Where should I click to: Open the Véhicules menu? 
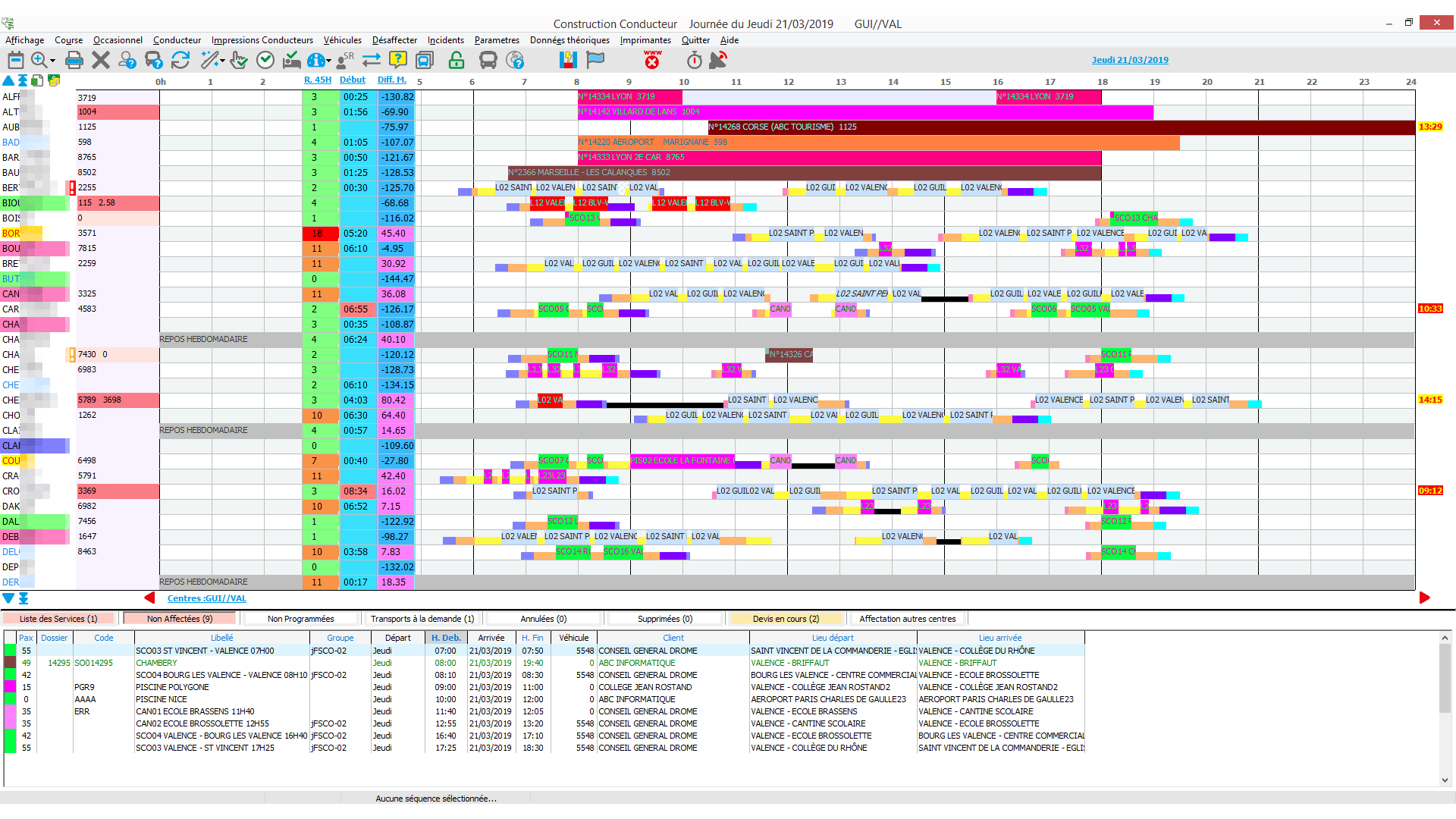(x=342, y=40)
